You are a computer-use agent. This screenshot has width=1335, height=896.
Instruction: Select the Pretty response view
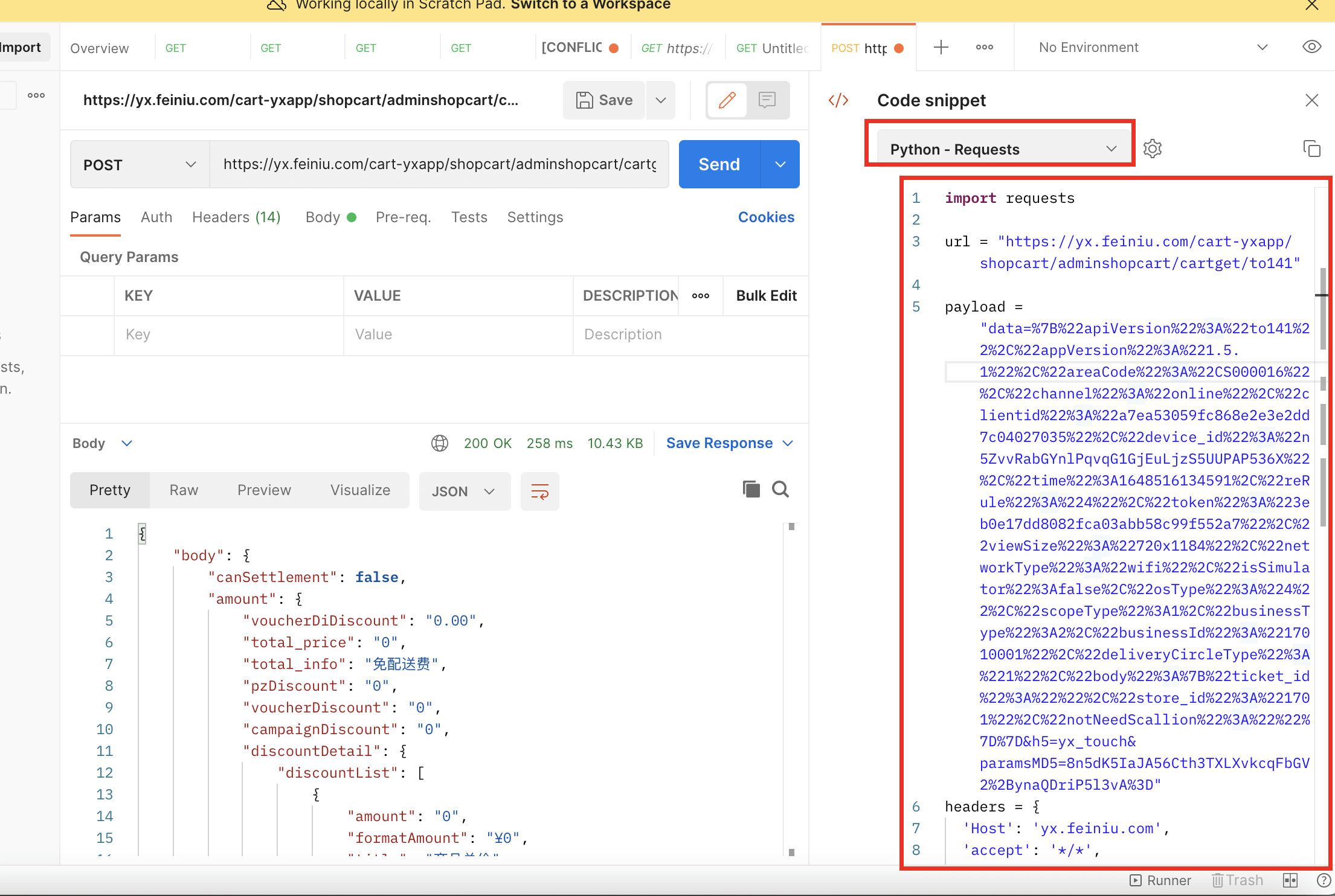110,490
